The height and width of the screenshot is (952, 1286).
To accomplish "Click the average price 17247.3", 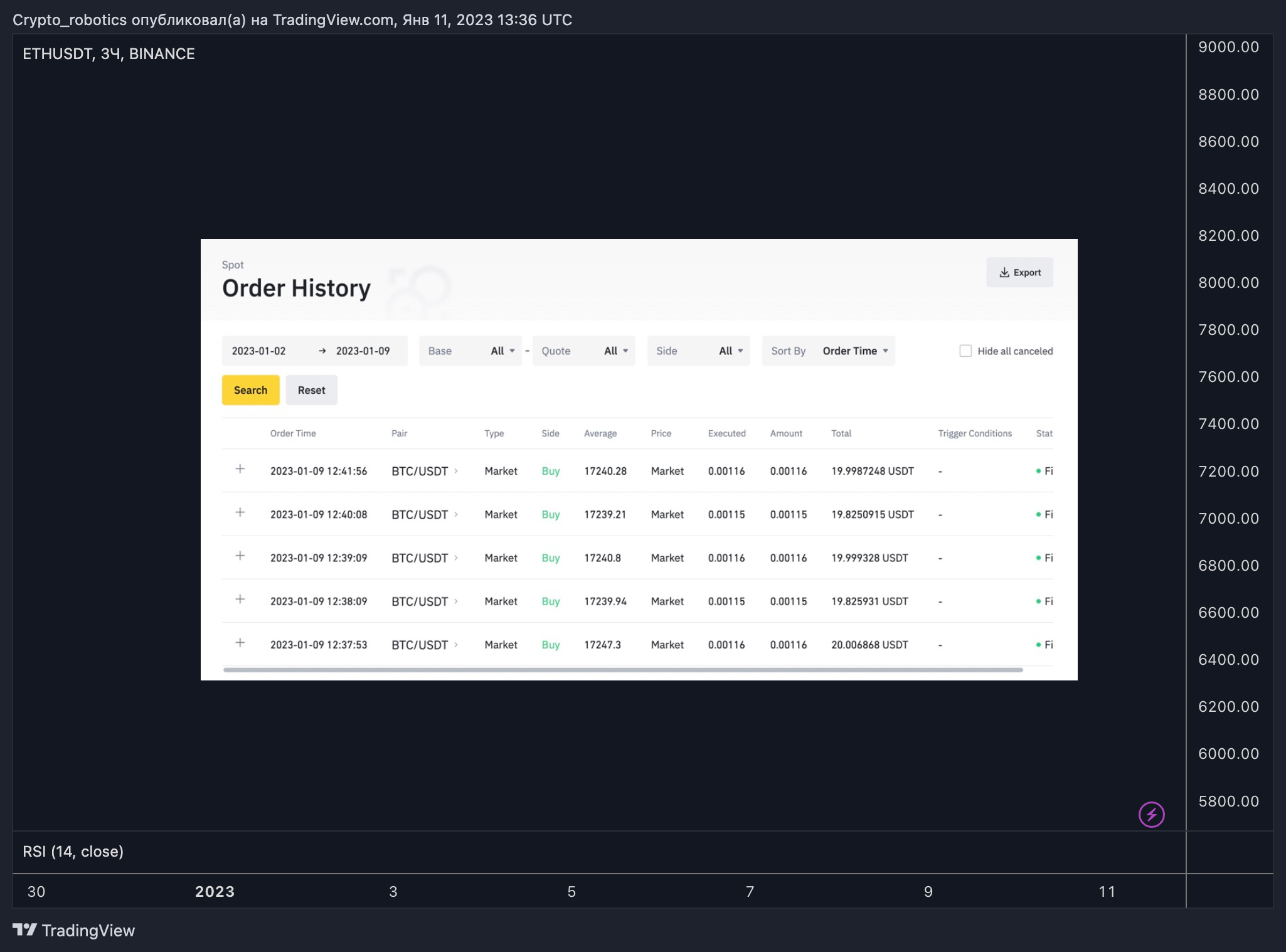I will point(602,645).
